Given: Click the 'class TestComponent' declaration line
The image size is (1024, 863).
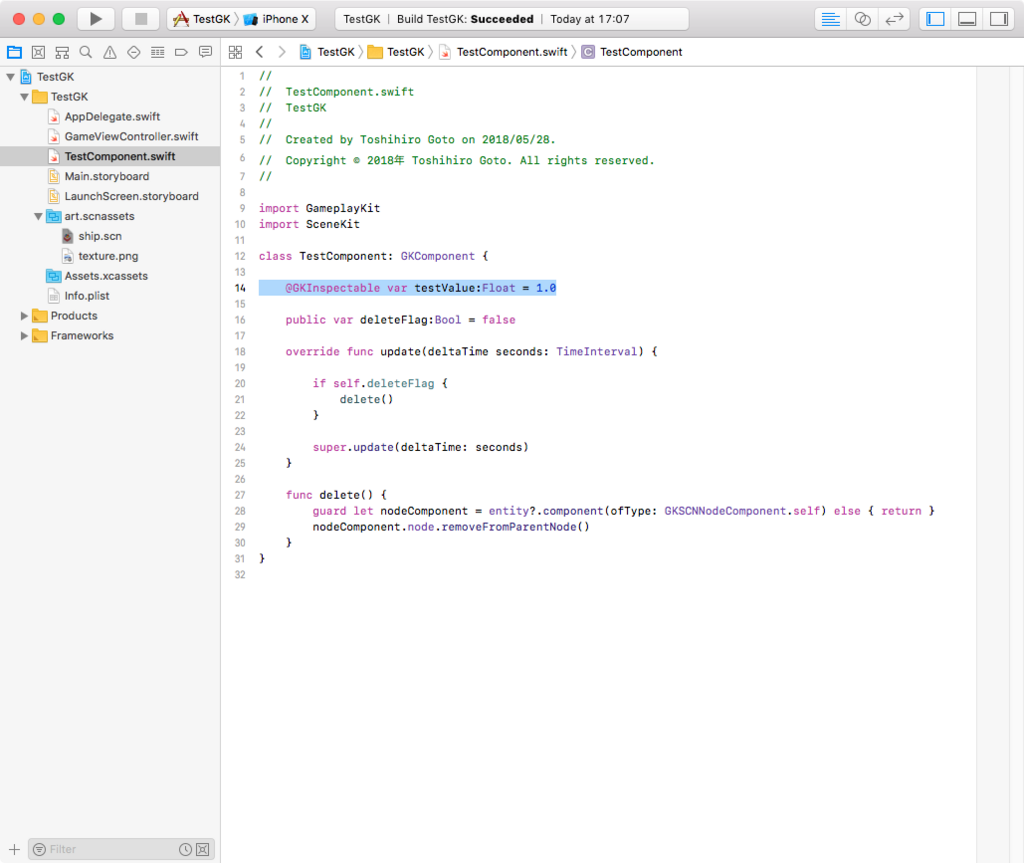Looking at the screenshot, I should coord(374,256).
